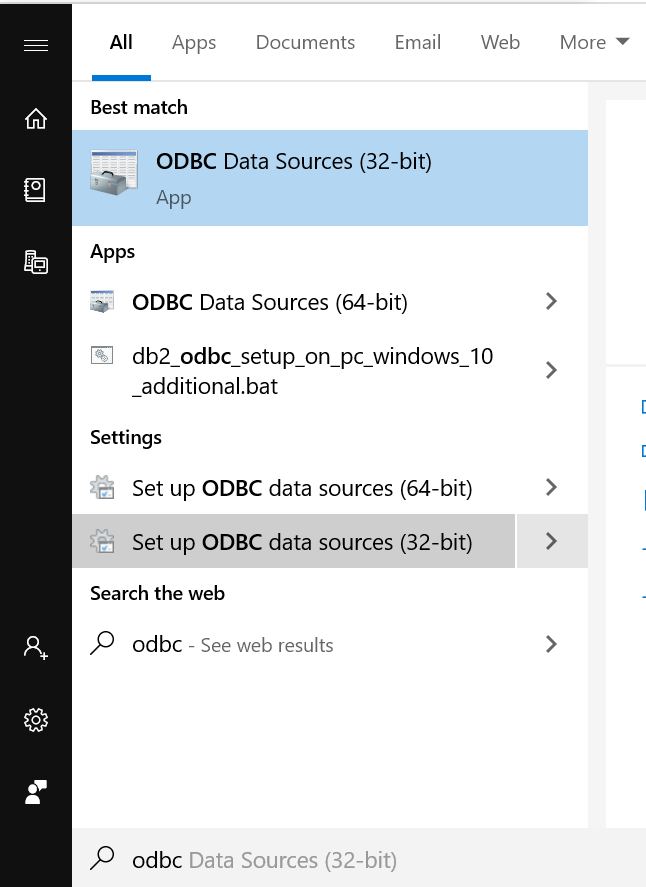Open the settings gear in the sidebar
Screen dimensions: 646x887
36,719
